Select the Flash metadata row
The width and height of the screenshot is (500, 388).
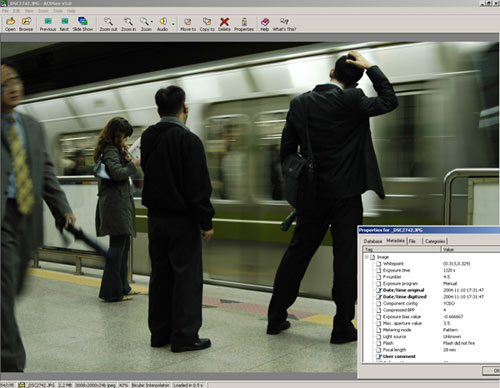point(437,343)
